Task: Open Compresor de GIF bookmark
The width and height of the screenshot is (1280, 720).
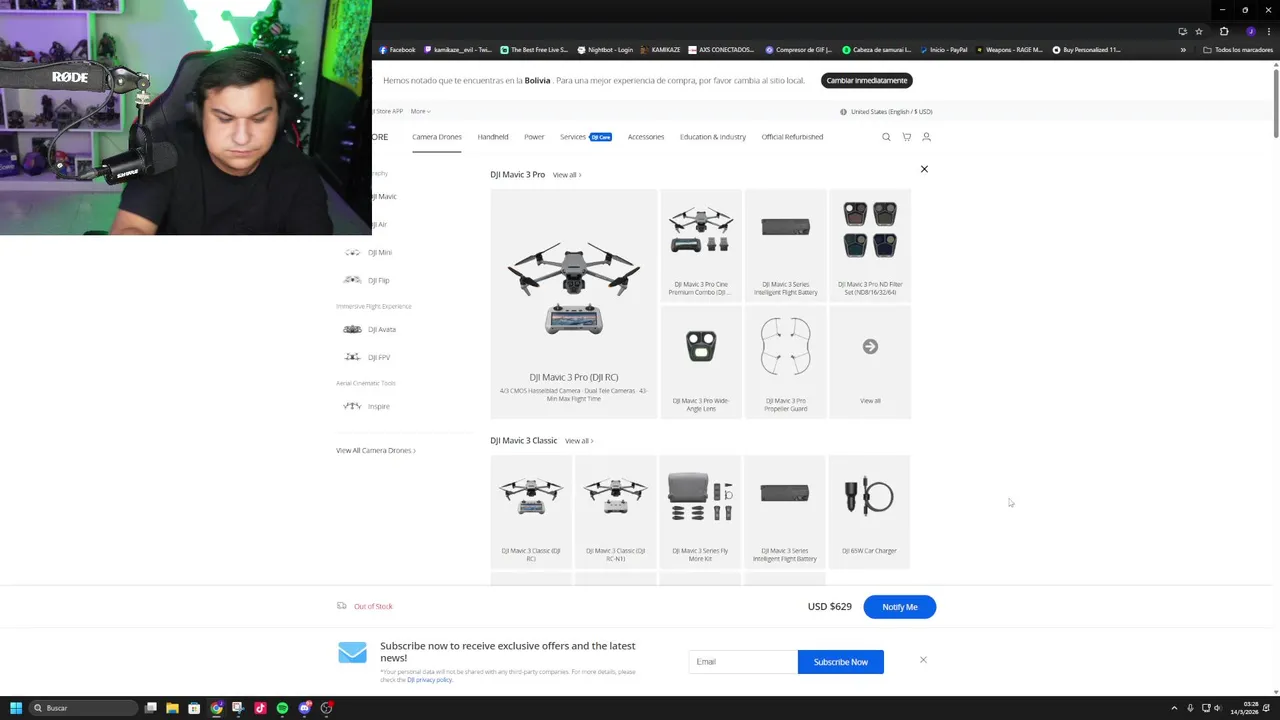Action: (799, 50)
